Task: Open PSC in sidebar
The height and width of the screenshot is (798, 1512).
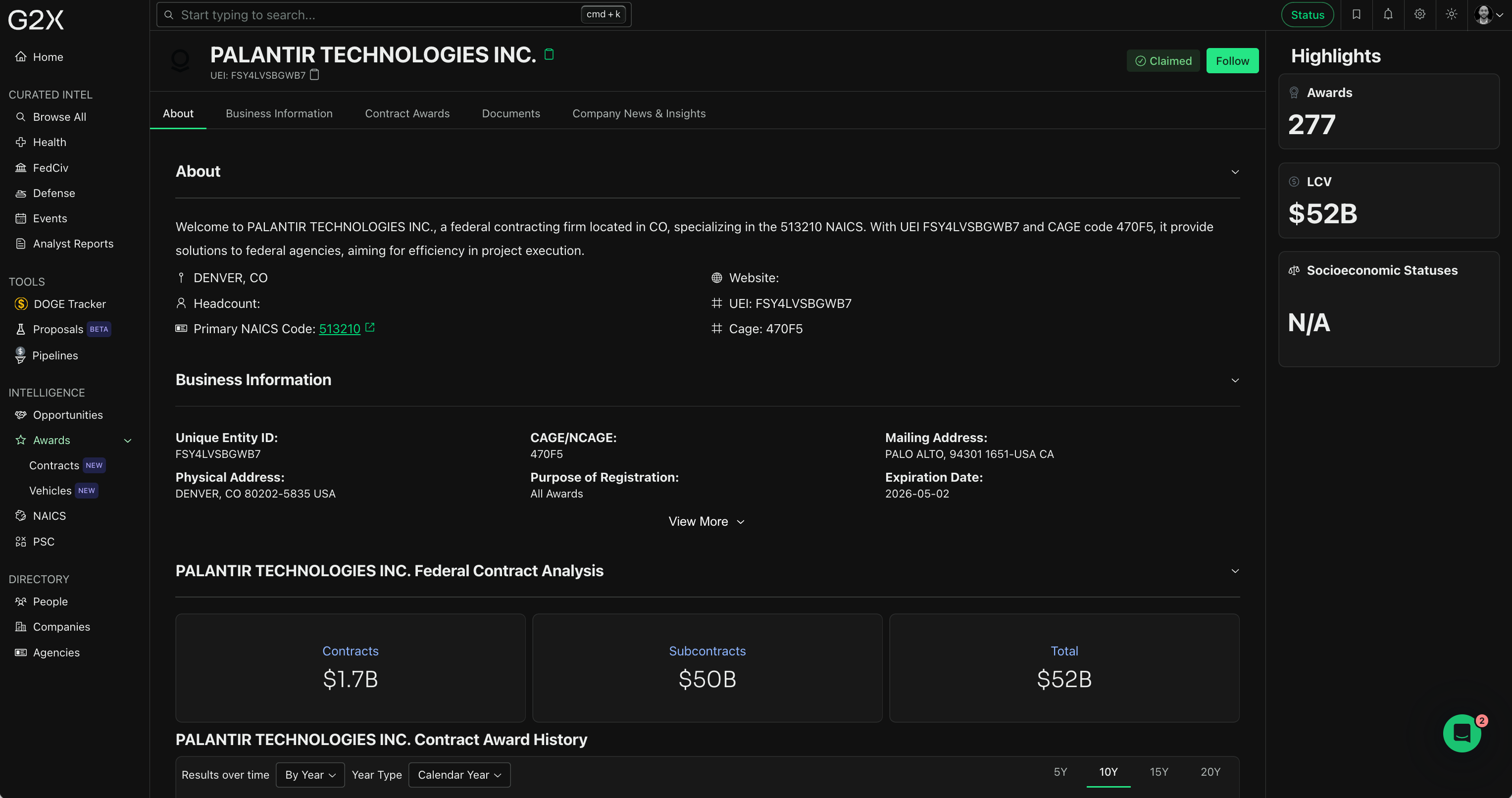Action: (x=44, y=542)
